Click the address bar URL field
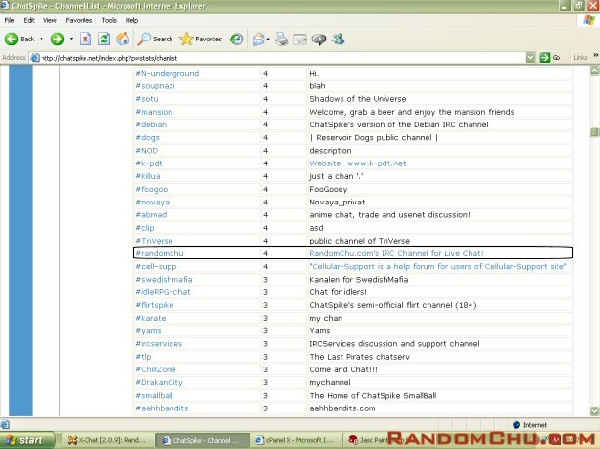600x449 pixels. [282, 58]
